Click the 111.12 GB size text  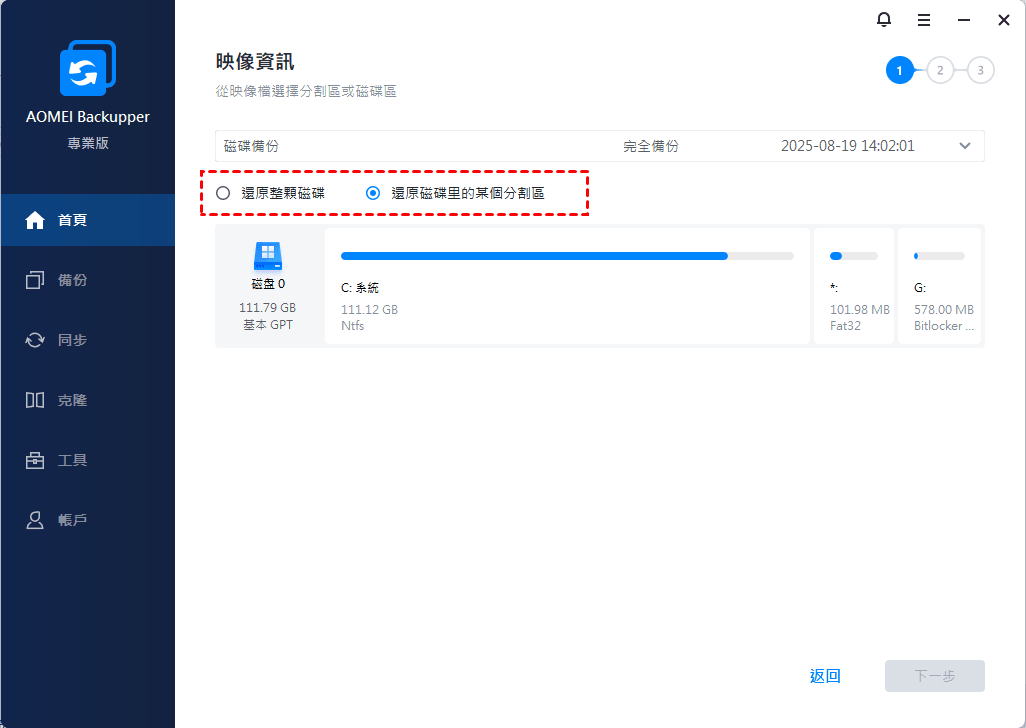(x=370, y=309)
